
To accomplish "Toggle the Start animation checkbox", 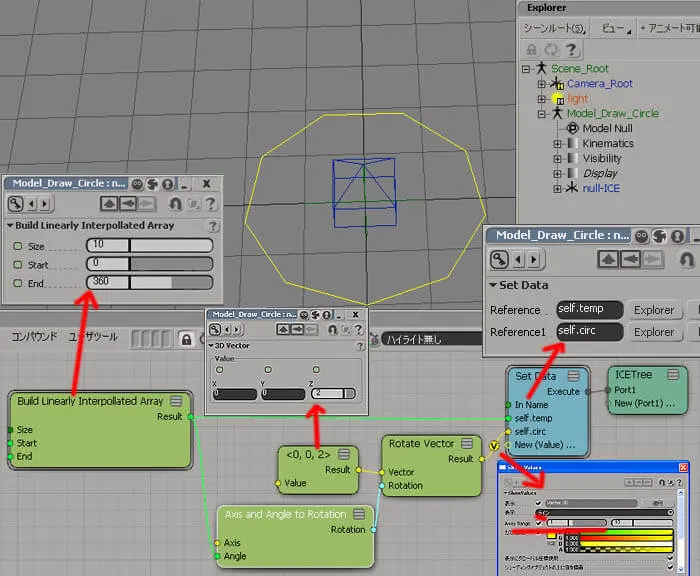I will click(x=18, y=265).
